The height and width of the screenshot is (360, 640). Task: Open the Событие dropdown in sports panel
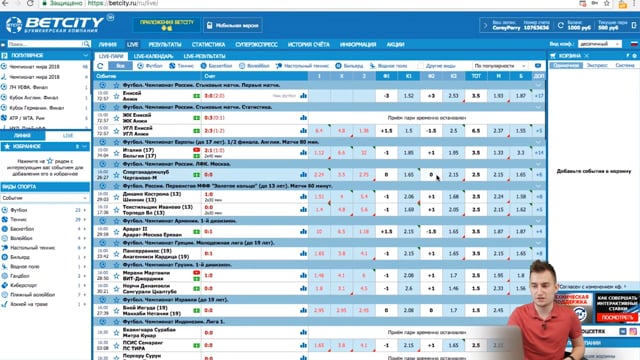pos(44,198)
